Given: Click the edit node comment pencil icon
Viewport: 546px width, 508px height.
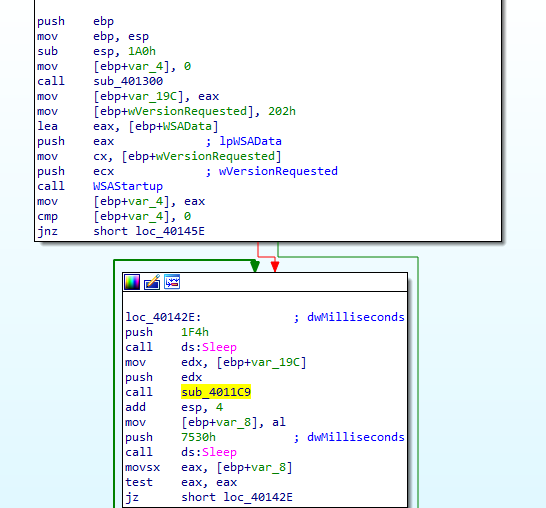Looking at the screenshot, I should 152,282.
